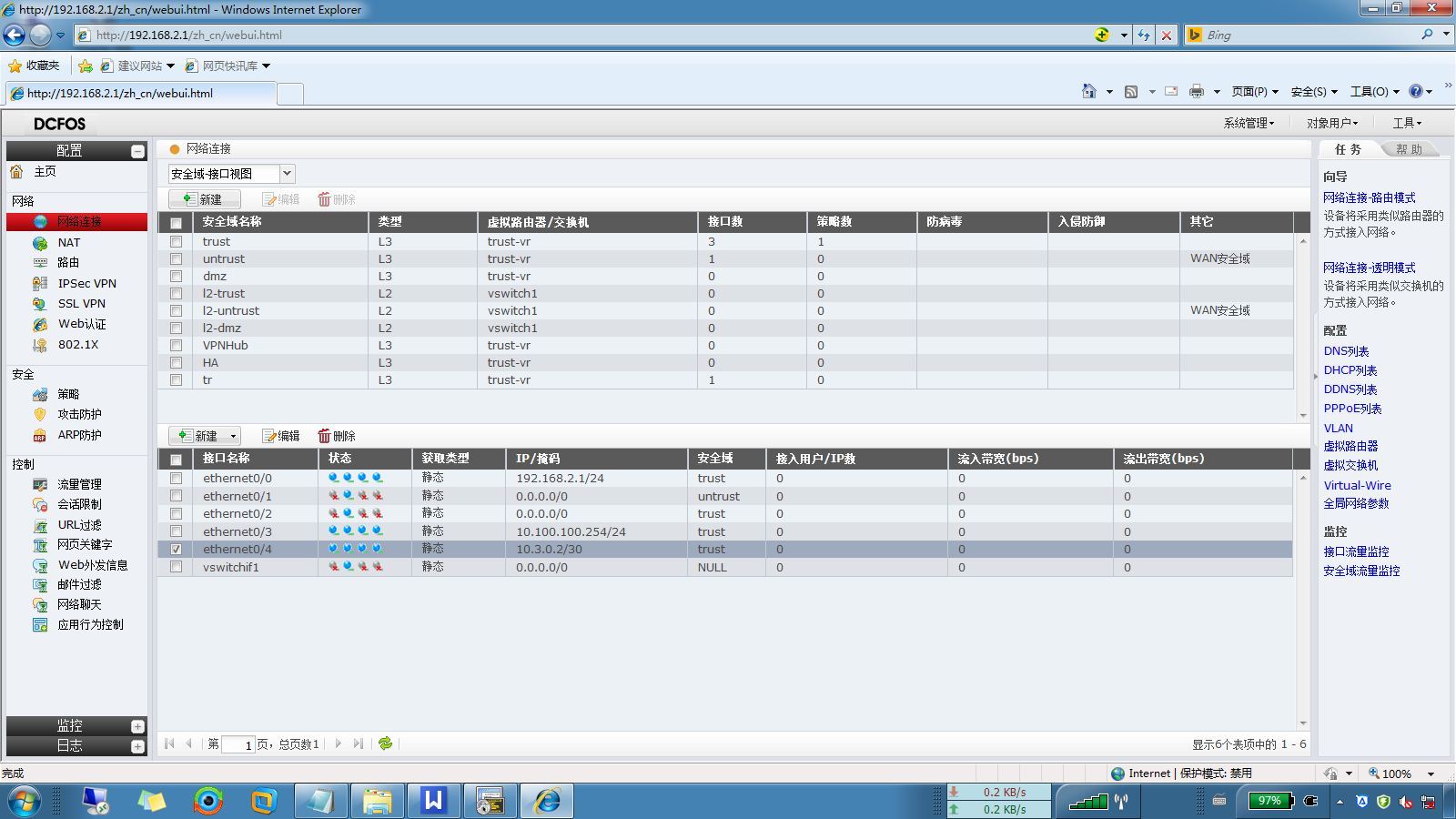1456x819 pixels.
Task: Open DCFOS 工具 dropdown menu
Action: 1407,123
